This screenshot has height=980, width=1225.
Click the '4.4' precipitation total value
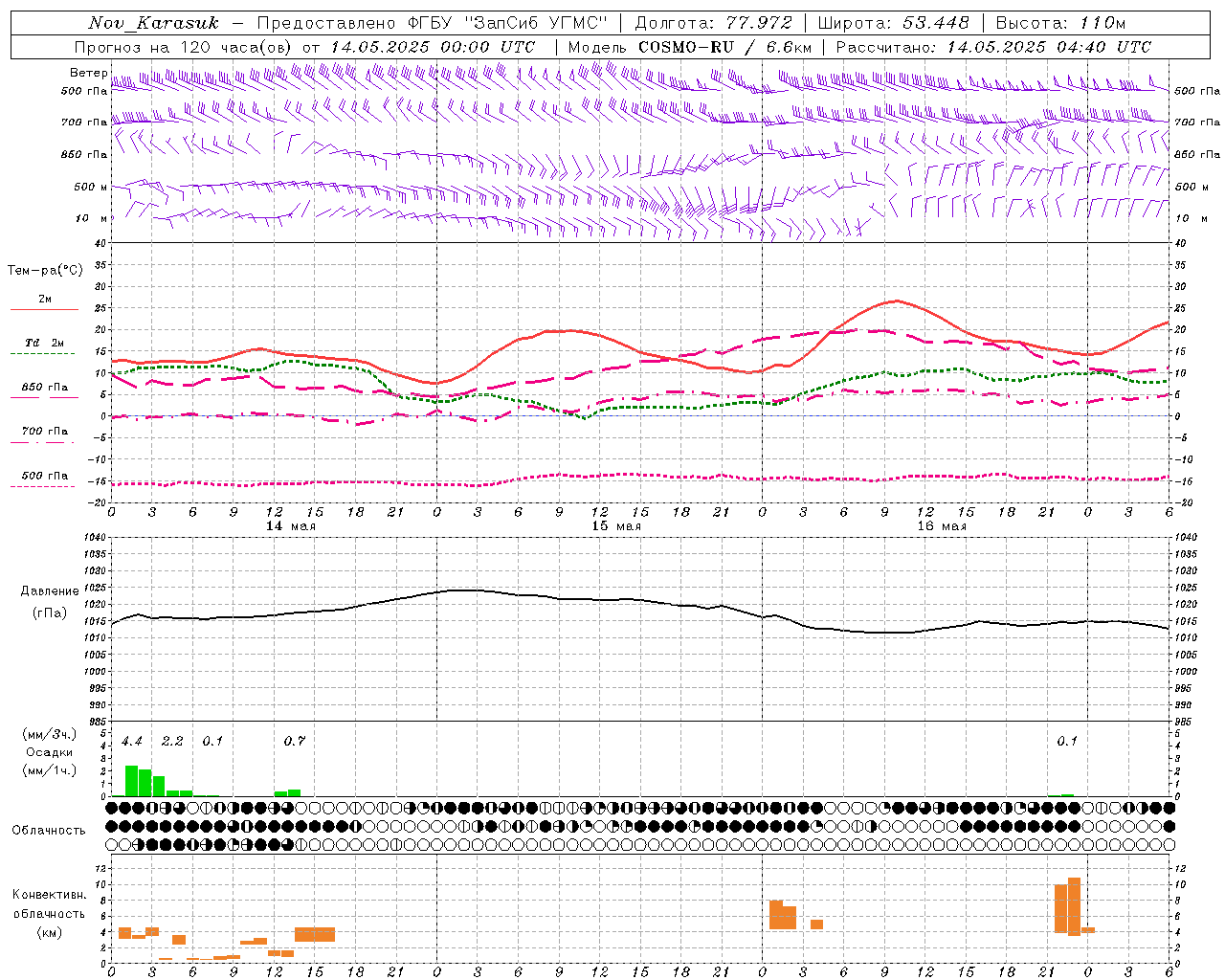132,742
